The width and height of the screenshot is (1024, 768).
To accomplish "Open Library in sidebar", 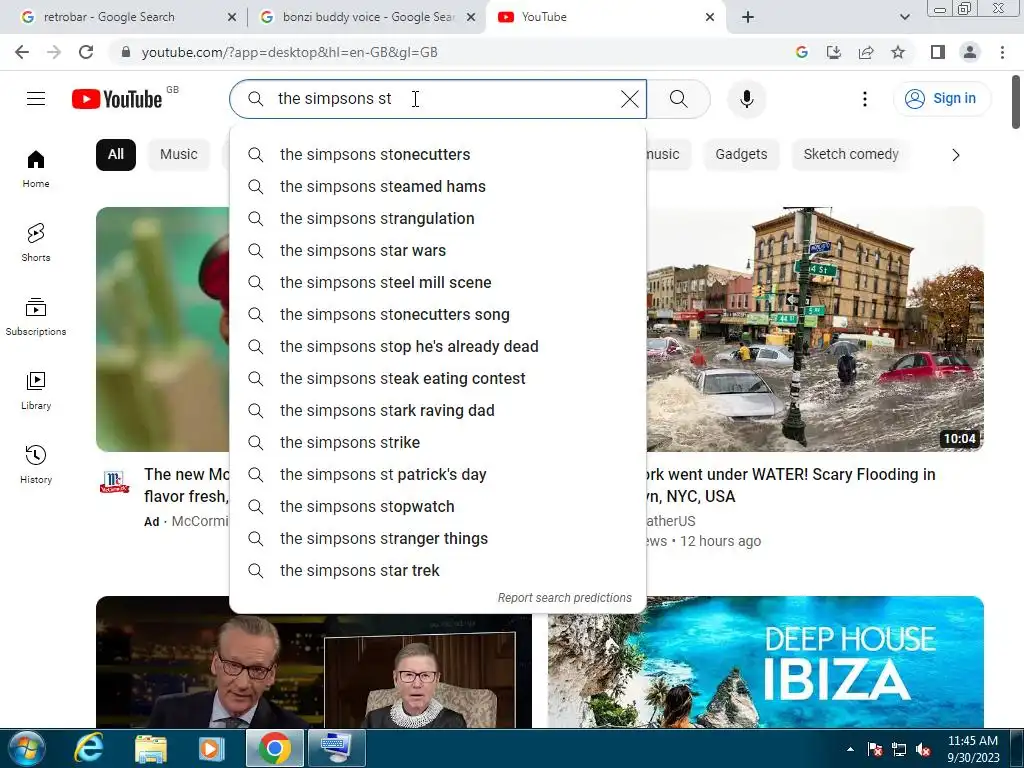I will click(36, 391).
